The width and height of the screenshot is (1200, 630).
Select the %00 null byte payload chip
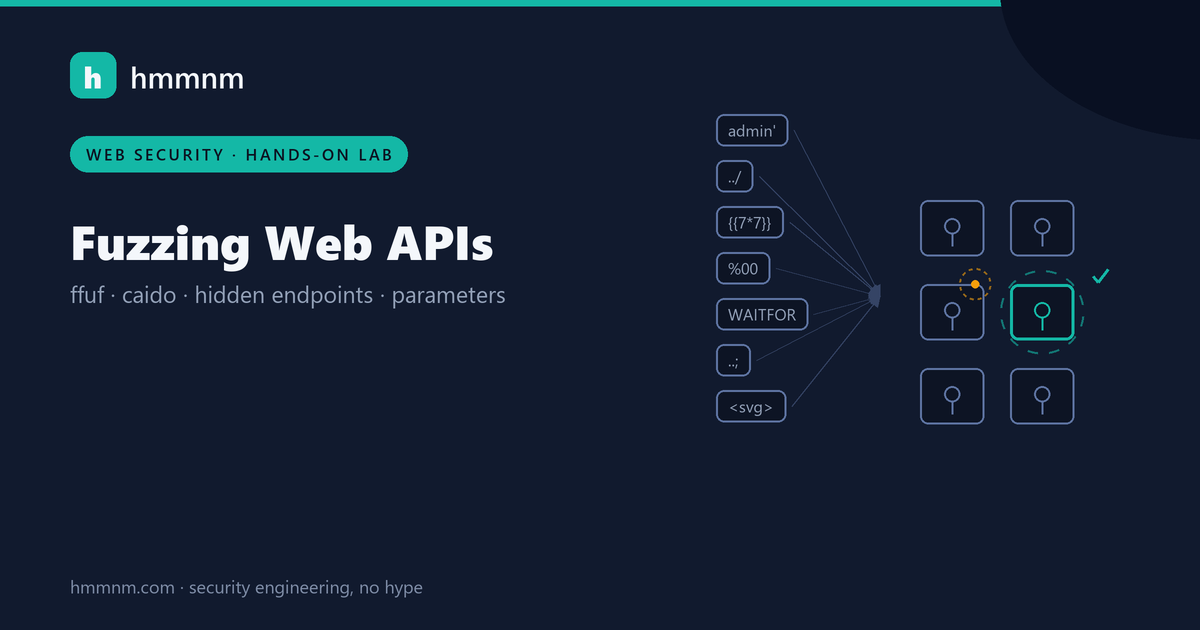point(743,268)
